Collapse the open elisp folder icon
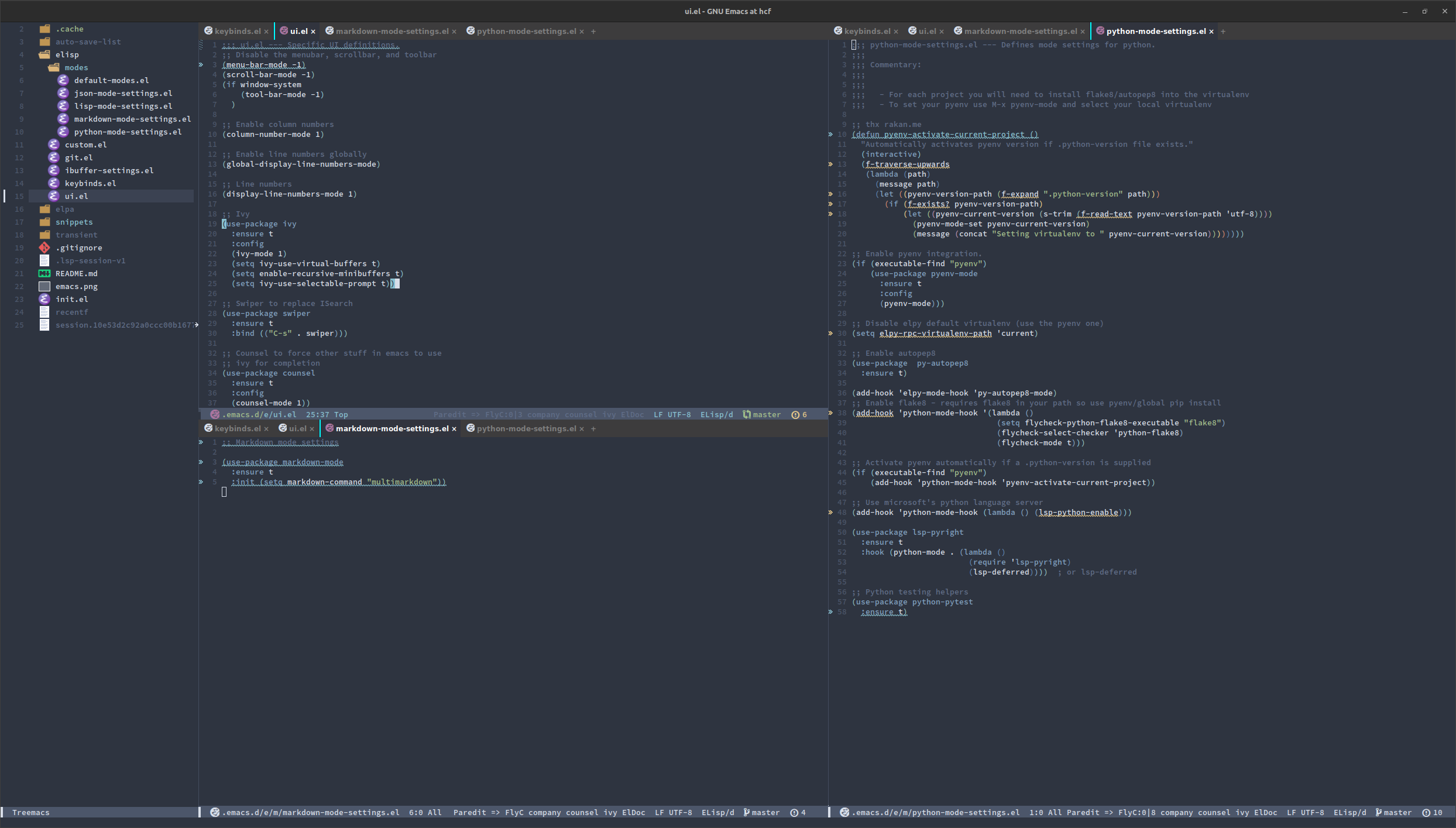 pyautogui.click(x=44, y=54)
